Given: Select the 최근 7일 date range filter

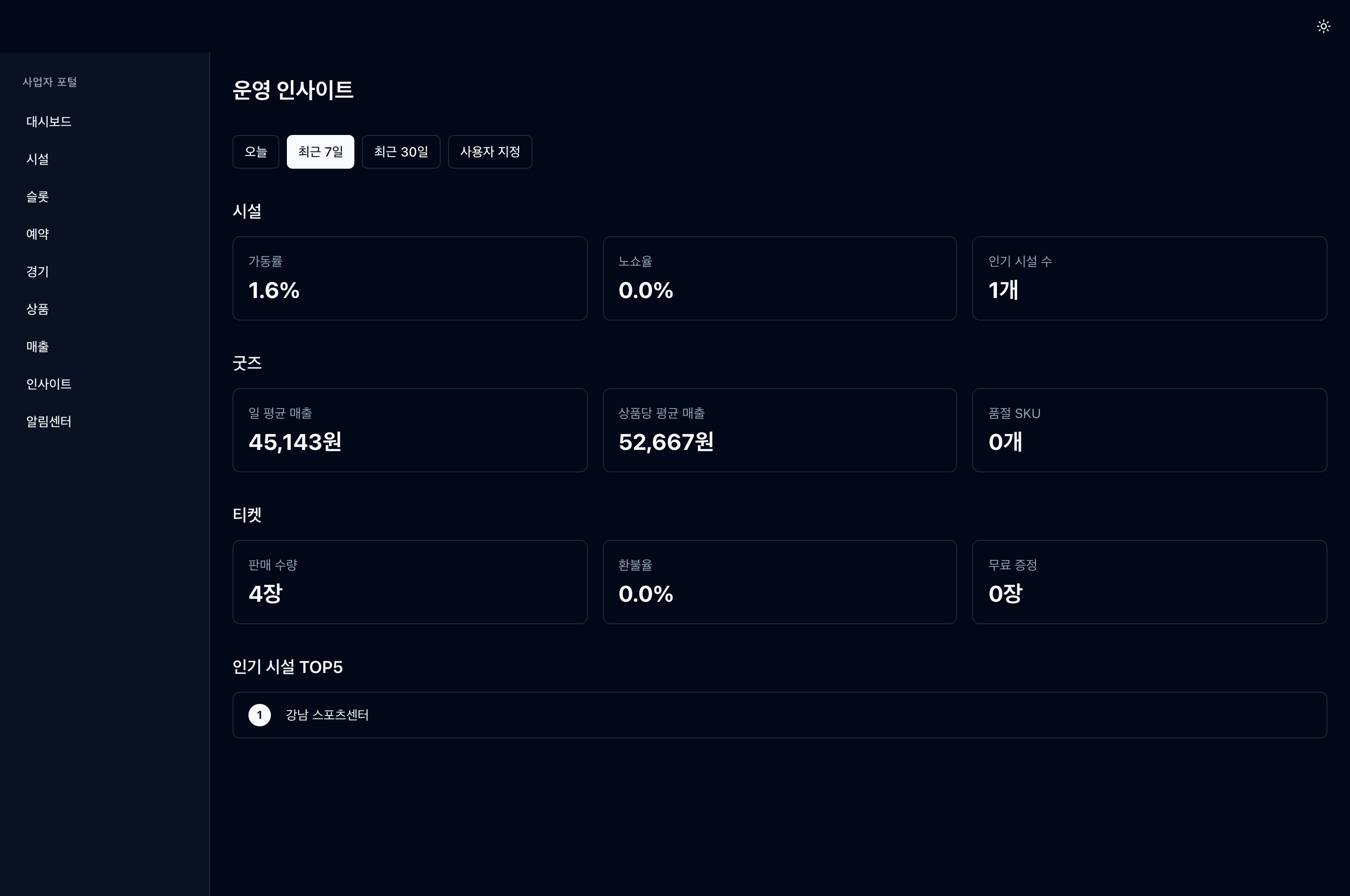Looking at the screenshot, I should (x=320, y=152).
